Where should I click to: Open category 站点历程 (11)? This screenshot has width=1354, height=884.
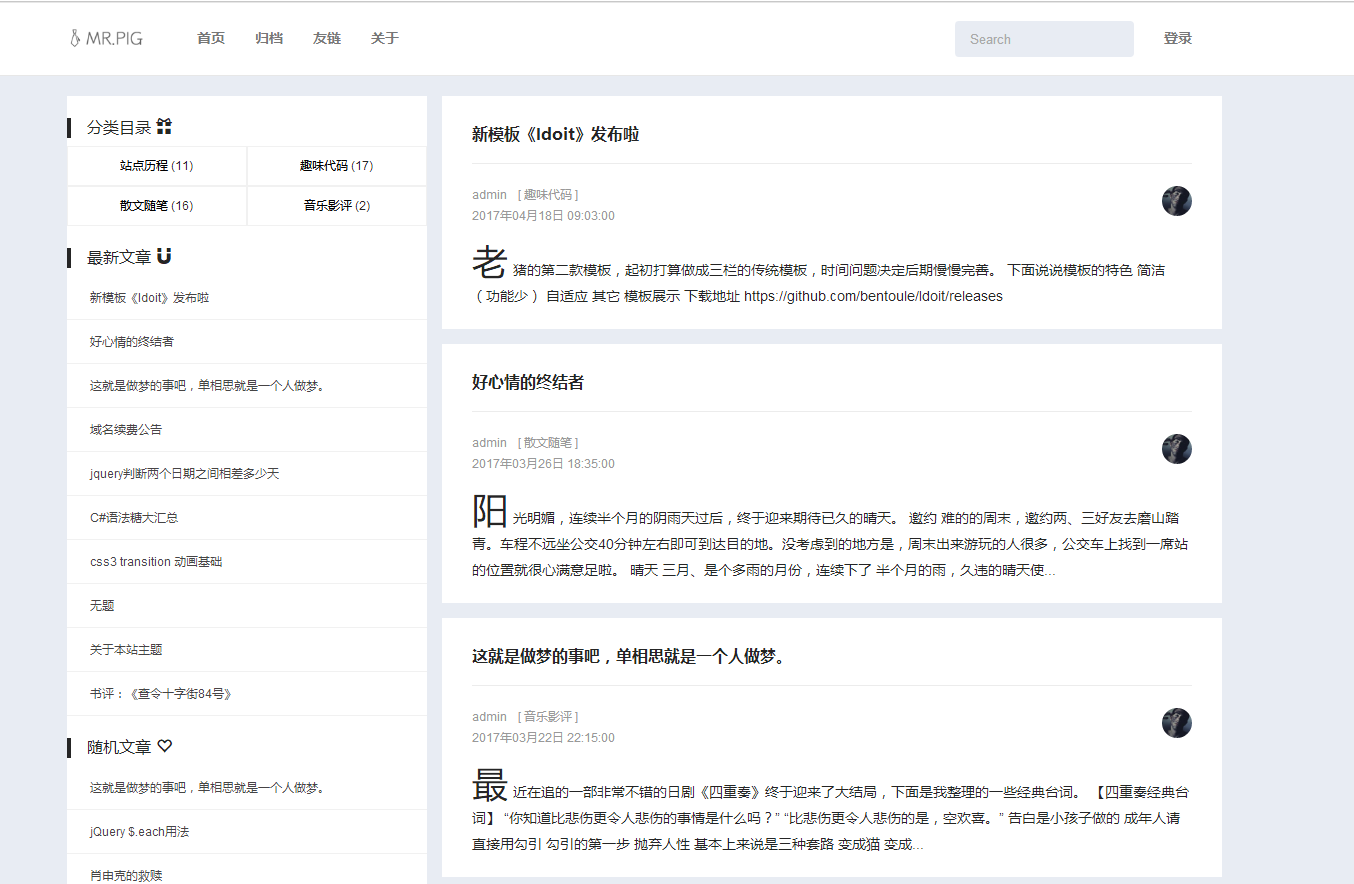(x=157, y=166)
